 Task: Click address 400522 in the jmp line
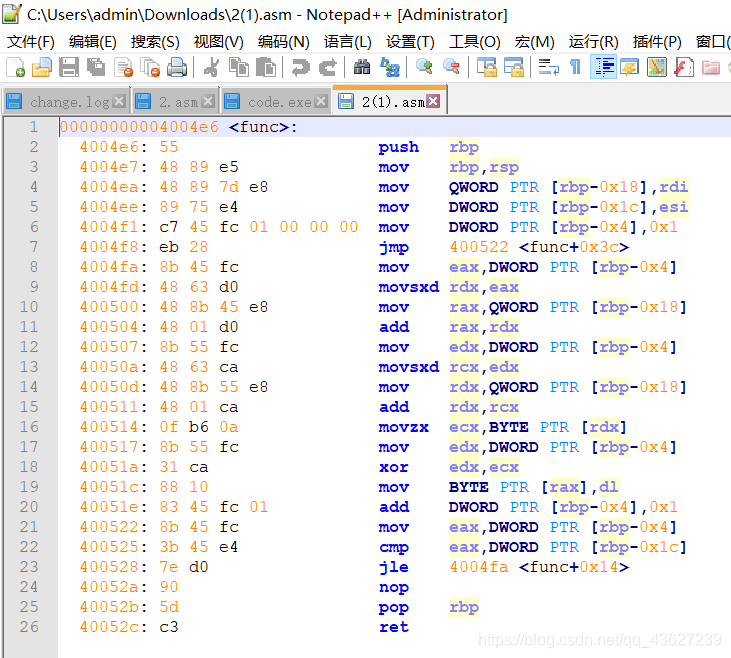[479, 247]
